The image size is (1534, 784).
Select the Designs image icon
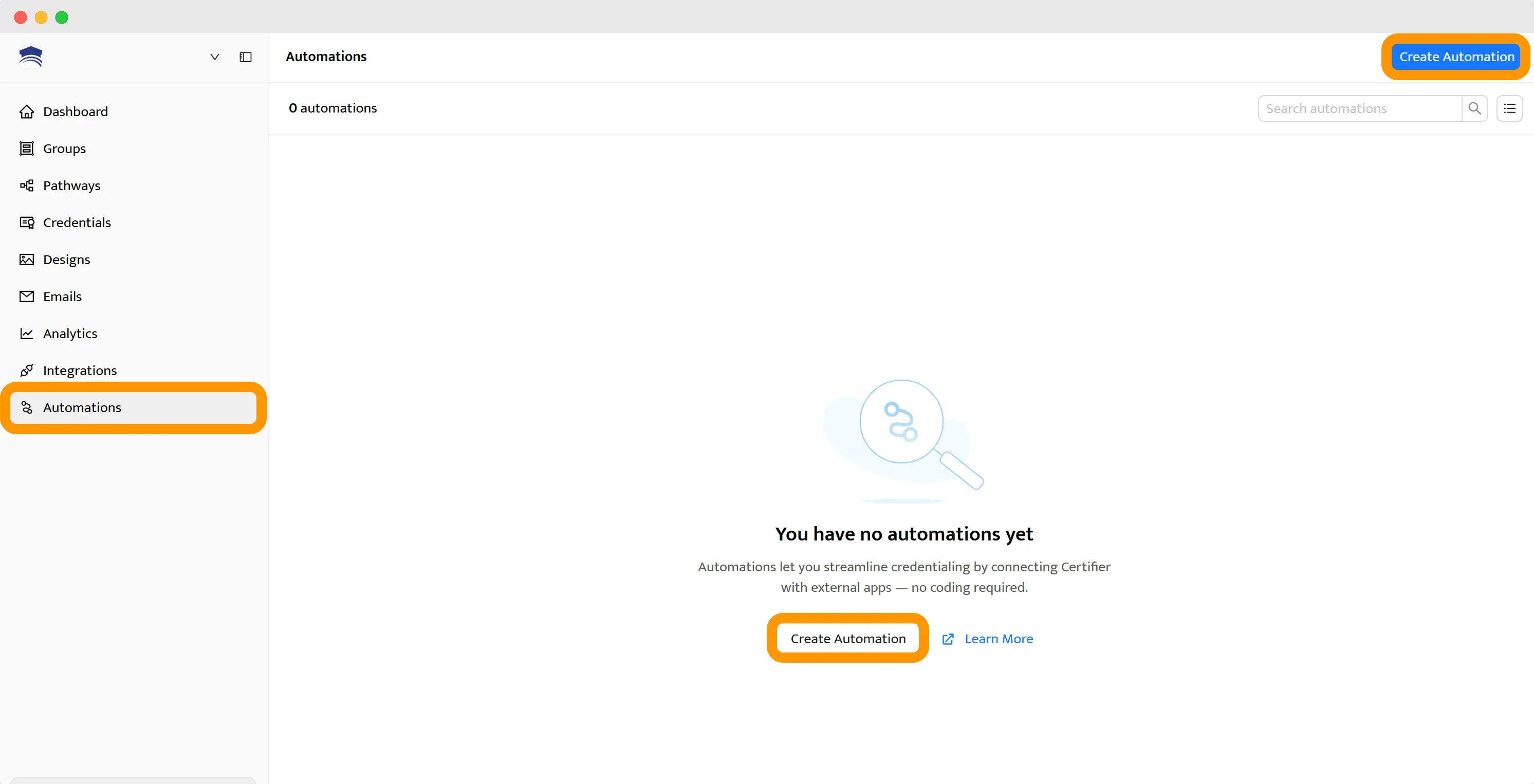(27, 259)
